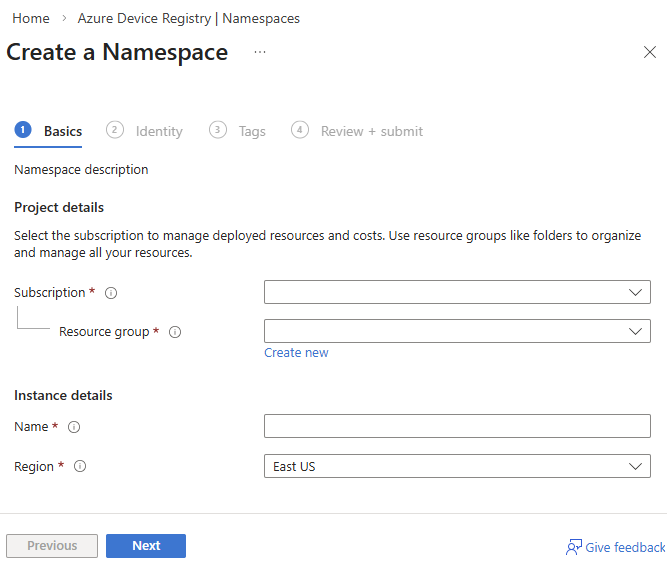Click the Name input field

coord(457,426)
